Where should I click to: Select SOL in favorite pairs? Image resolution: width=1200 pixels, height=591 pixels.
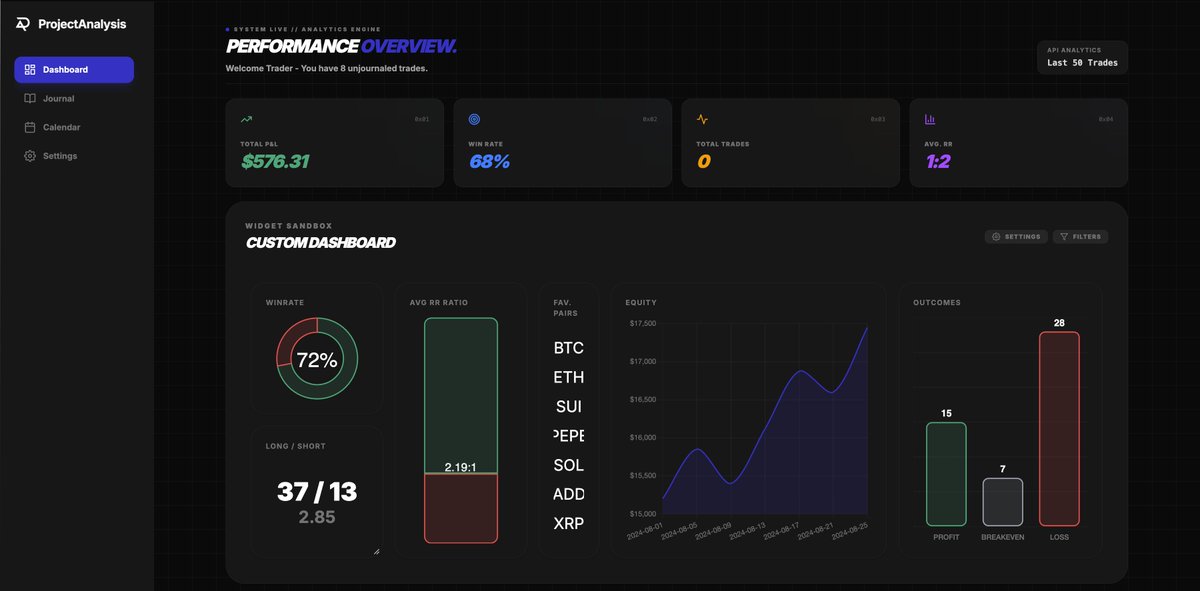tap(568, 465)
